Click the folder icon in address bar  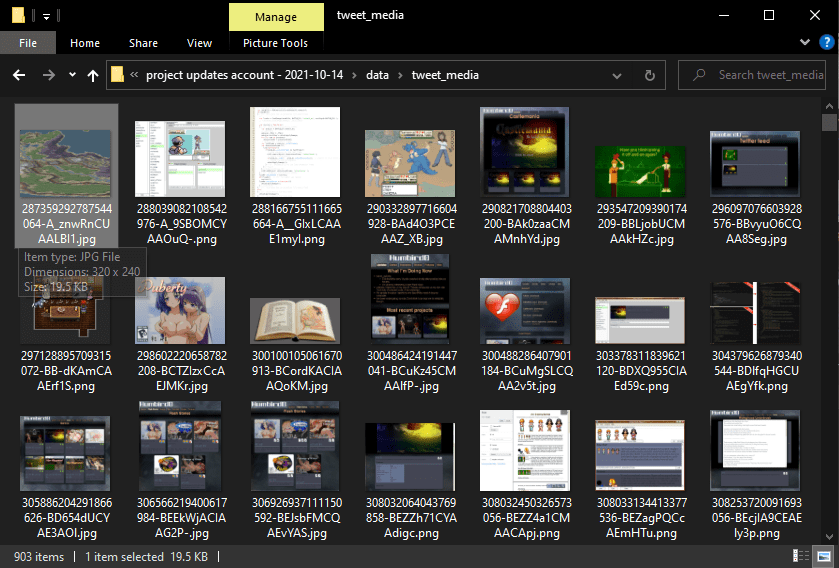tap(118, 75)
